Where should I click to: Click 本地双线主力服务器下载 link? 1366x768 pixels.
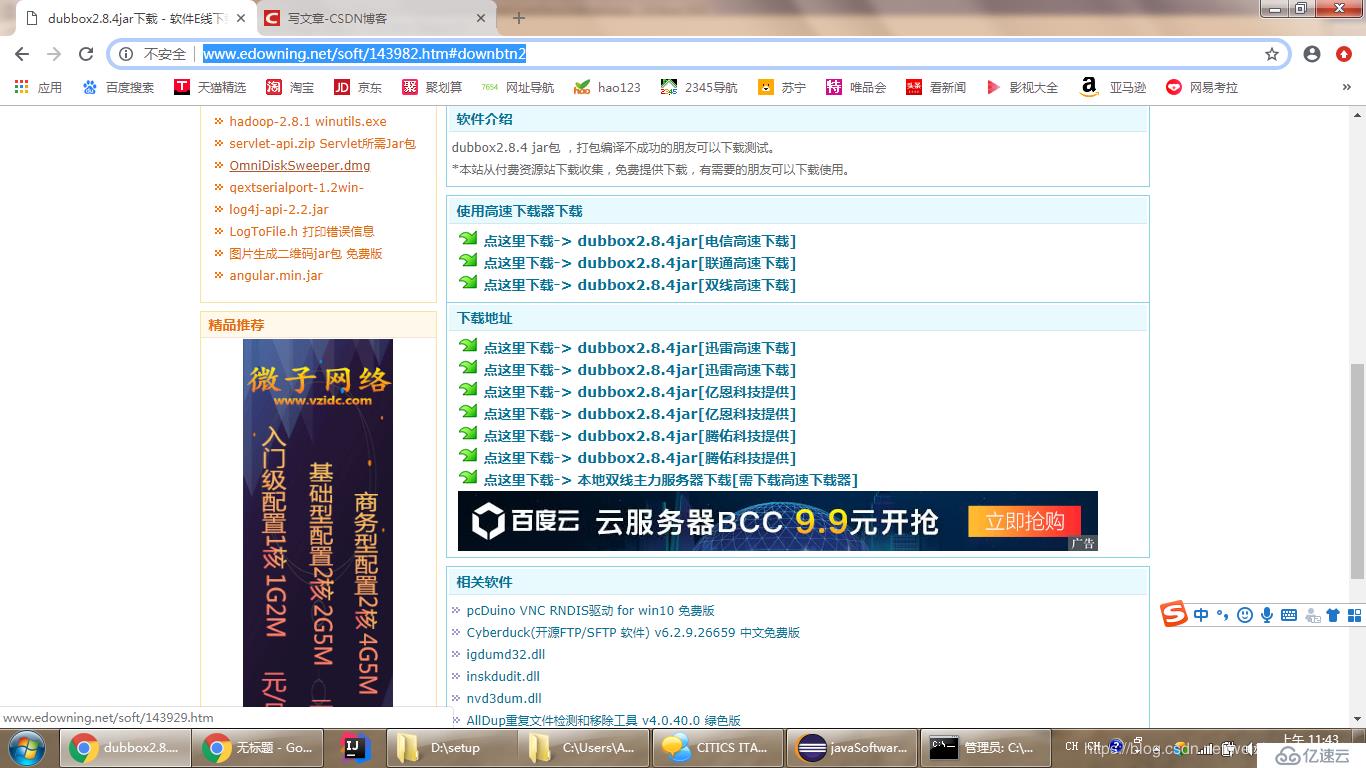670,480
